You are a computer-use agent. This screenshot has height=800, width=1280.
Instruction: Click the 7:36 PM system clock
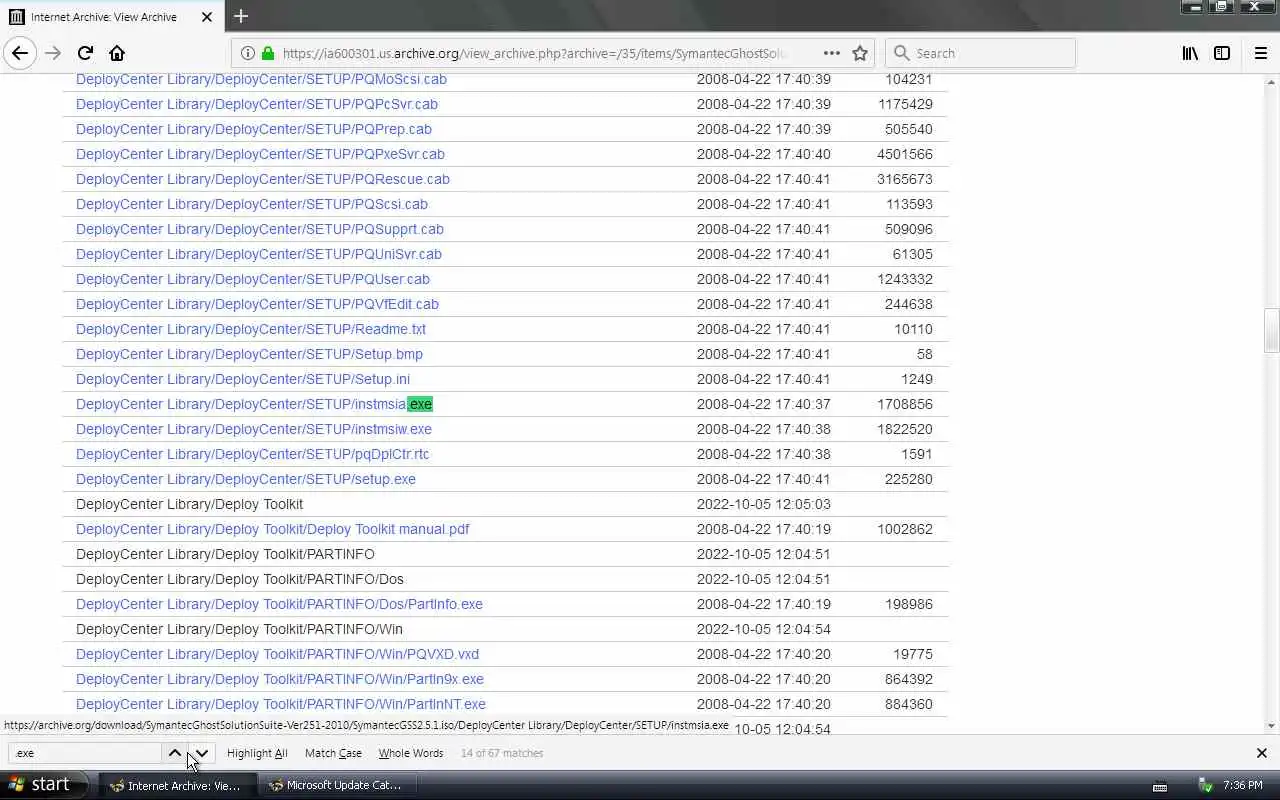(1243, 786)
